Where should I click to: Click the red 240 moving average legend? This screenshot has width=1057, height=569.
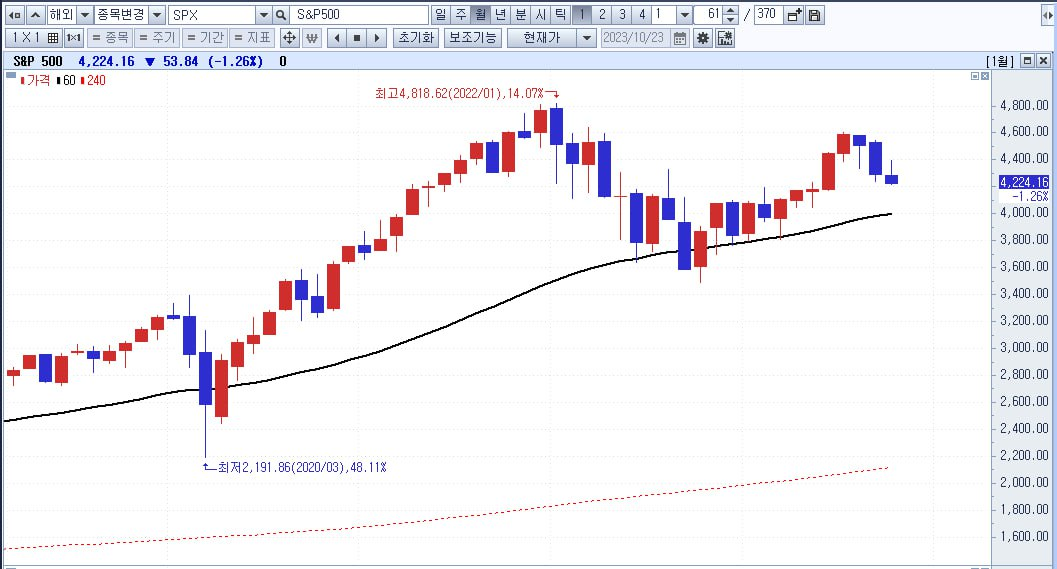point(93,80)
